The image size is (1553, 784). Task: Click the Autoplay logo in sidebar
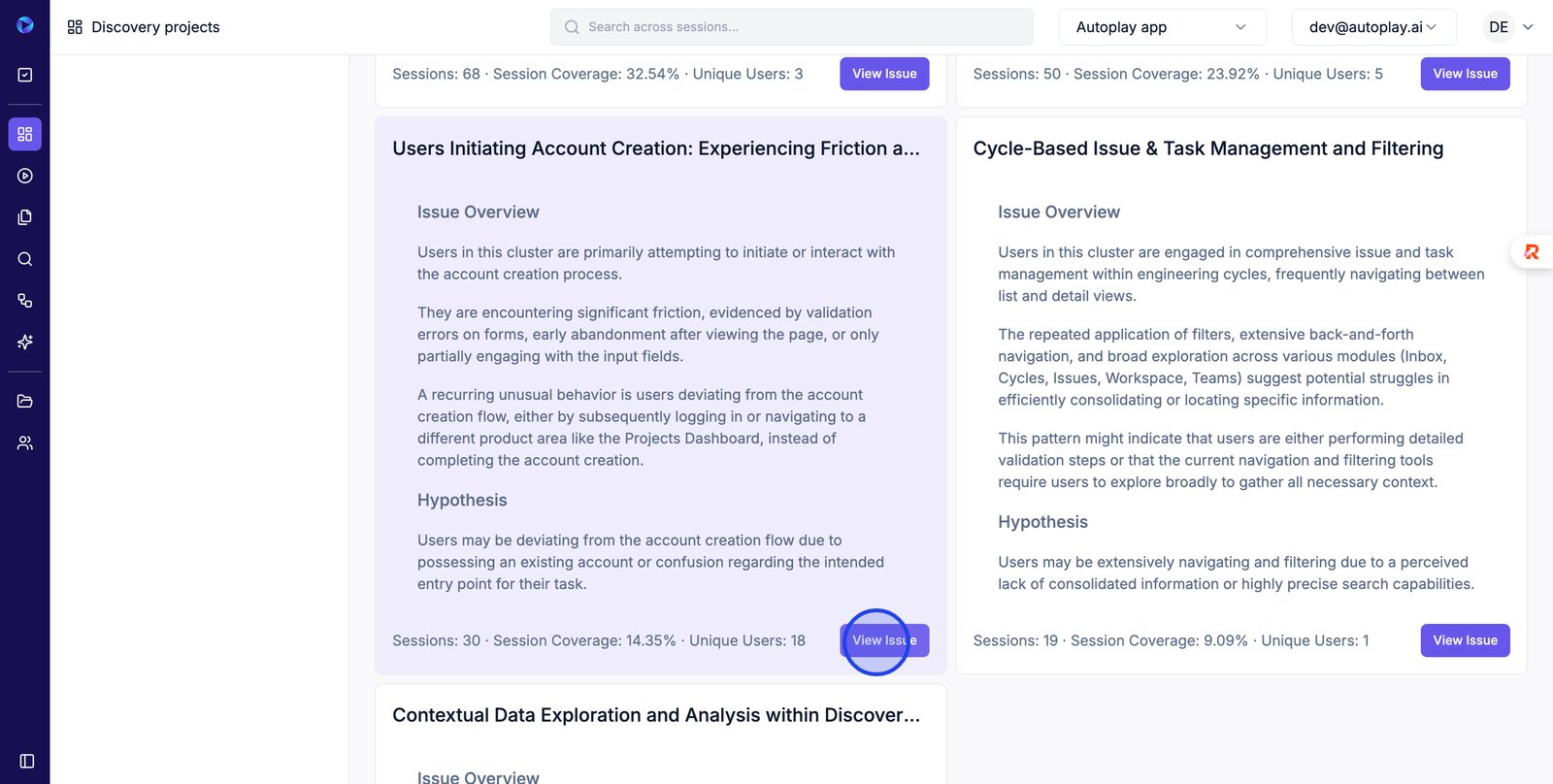click(x=25, y=25)
